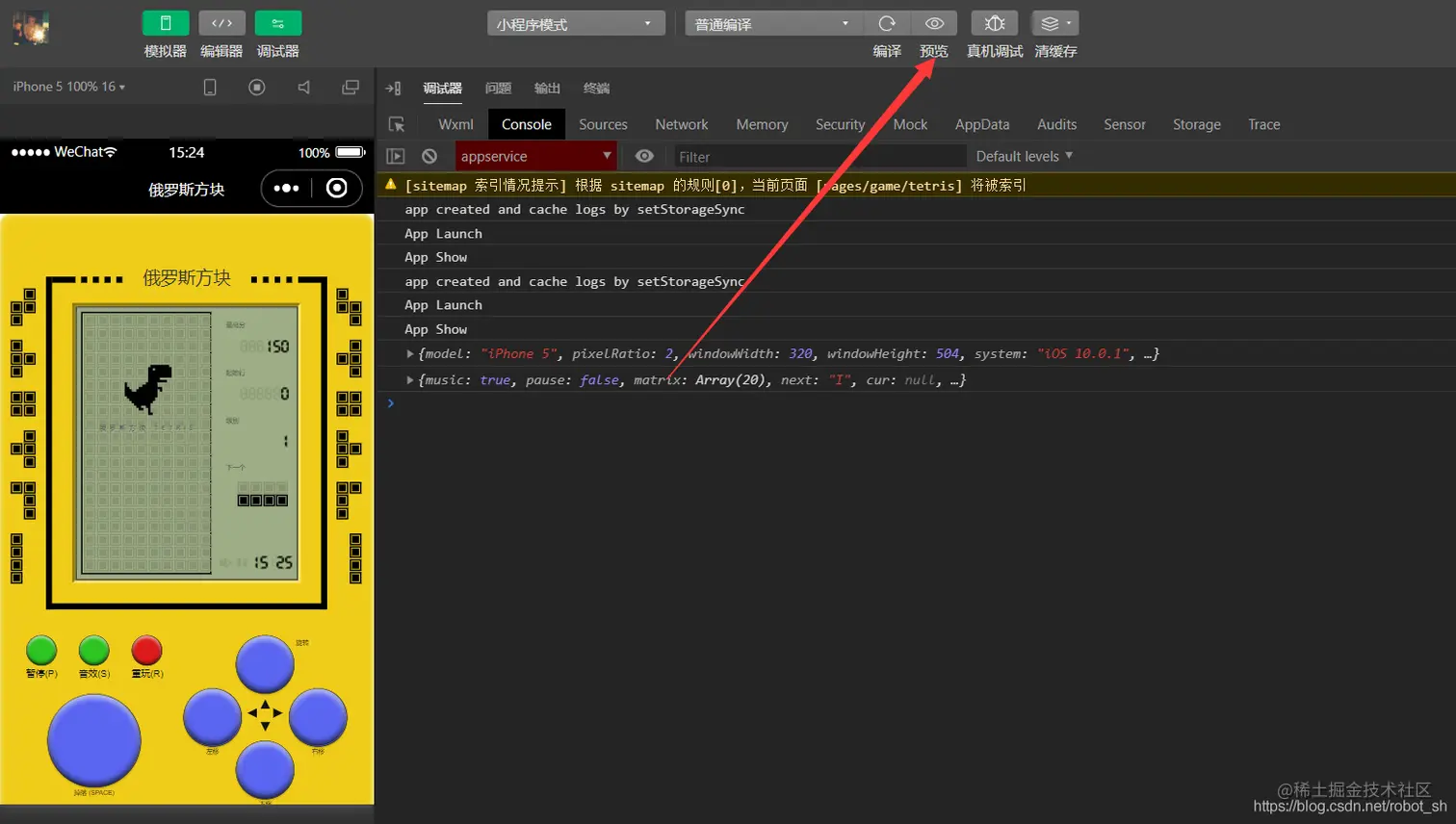Switch to the 终端 tab
The height and width of the screenshot is (824, 1456).
(x=596, y=89)
